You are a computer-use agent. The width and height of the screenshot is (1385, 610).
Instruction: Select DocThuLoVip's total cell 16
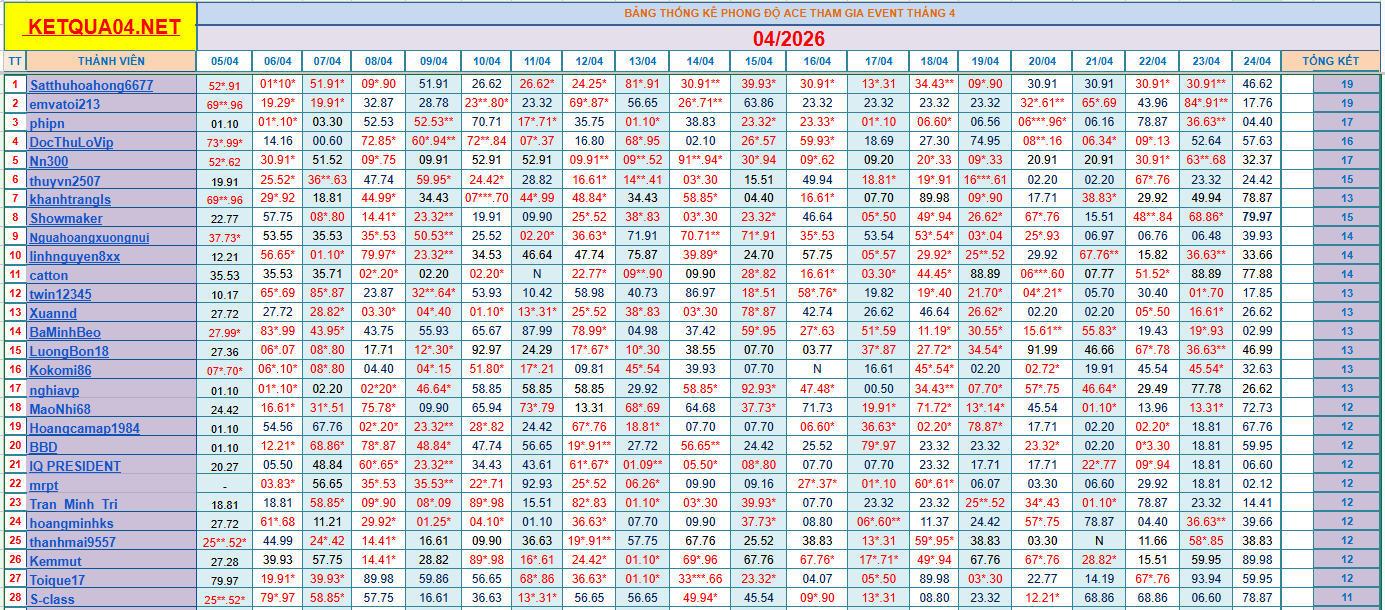click(x=1346, y=142)
